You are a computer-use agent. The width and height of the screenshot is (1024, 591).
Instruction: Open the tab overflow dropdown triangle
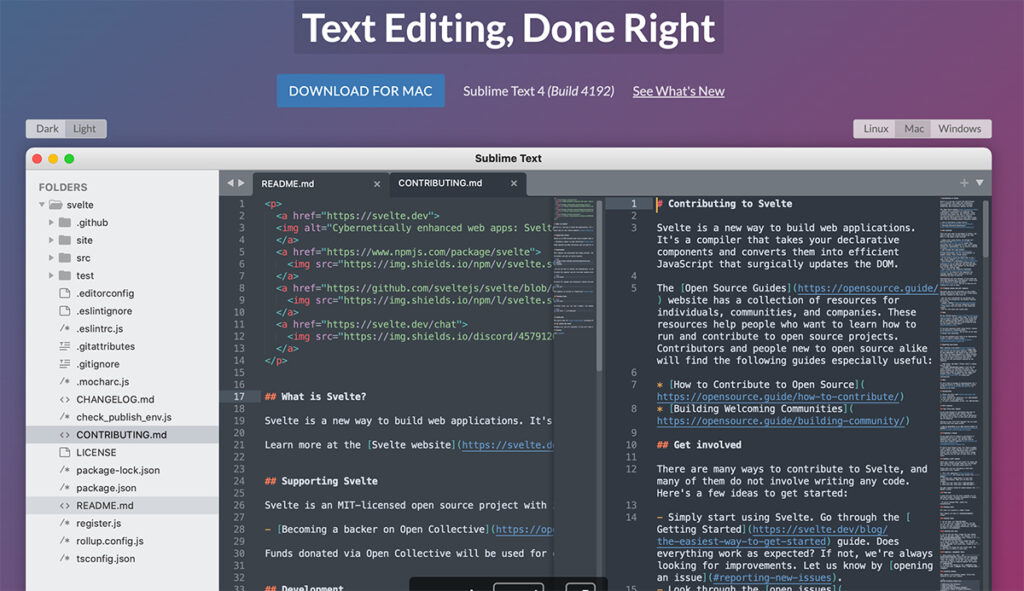pos(979,183)
